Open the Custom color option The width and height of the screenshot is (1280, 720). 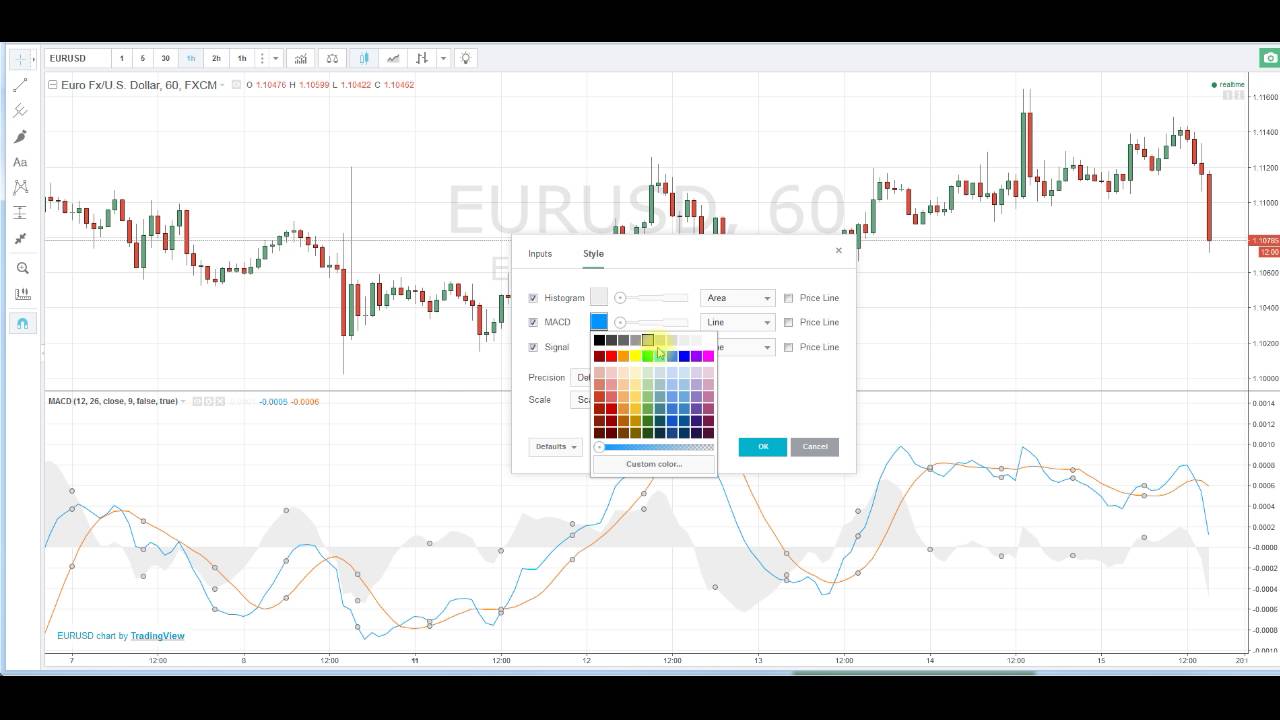[x=654, y=464]
